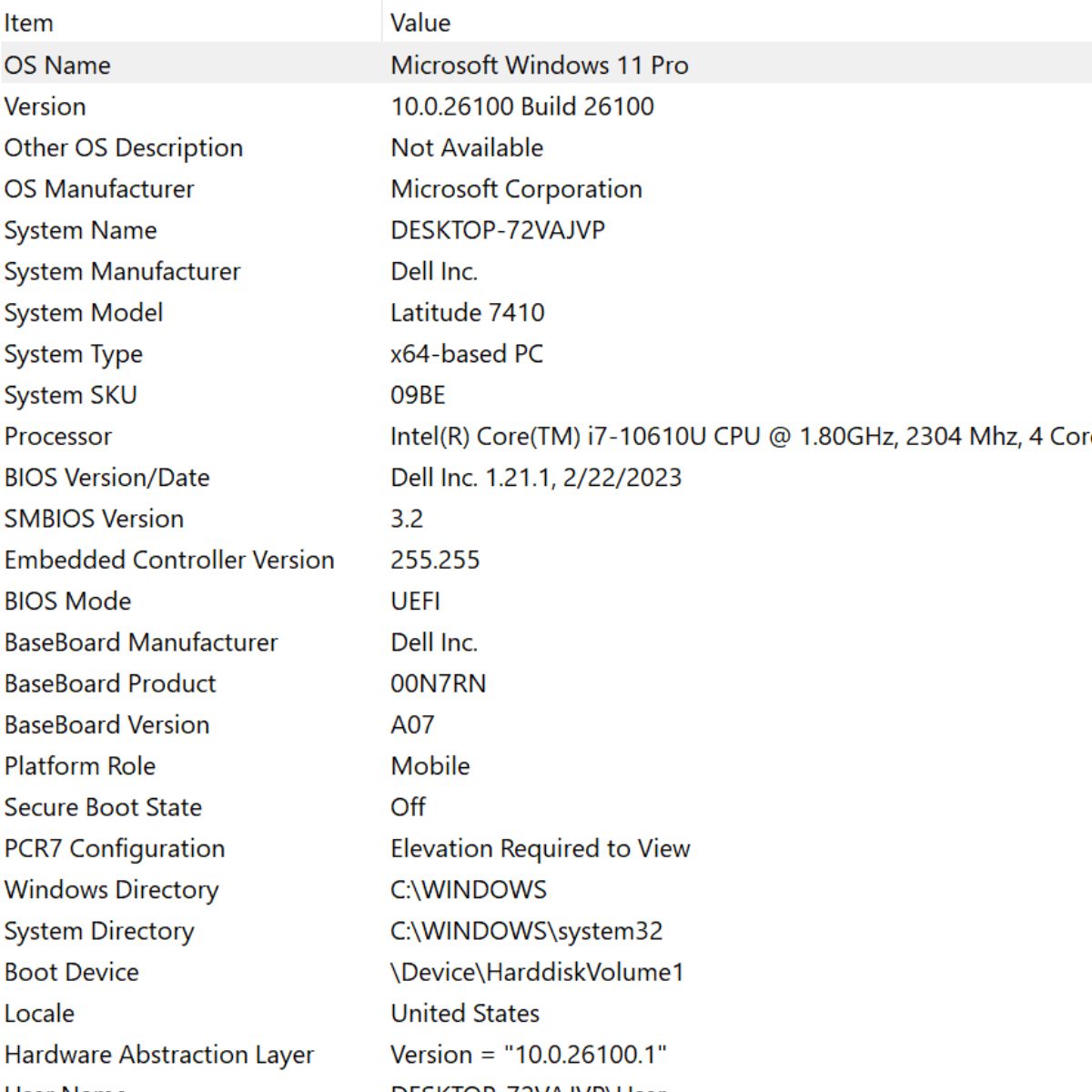Select the System Type row label
This screenshot has width=1092, height=1092.
[x=74, y=354]
